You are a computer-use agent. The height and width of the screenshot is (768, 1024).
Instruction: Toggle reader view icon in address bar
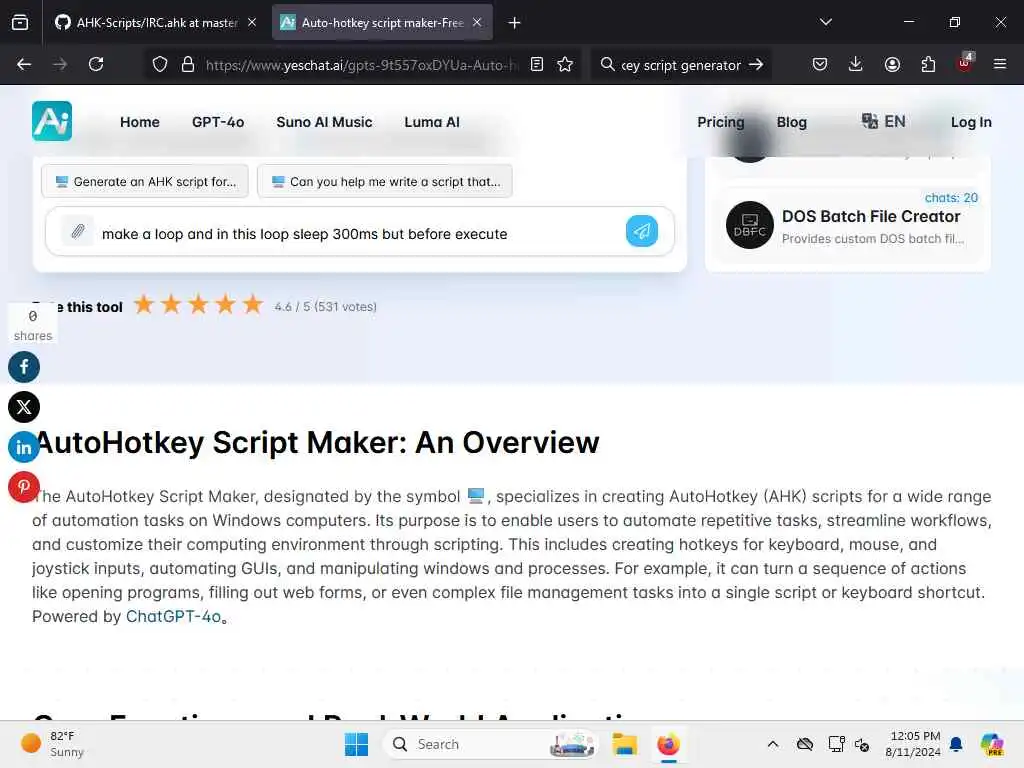coord(537,65)
